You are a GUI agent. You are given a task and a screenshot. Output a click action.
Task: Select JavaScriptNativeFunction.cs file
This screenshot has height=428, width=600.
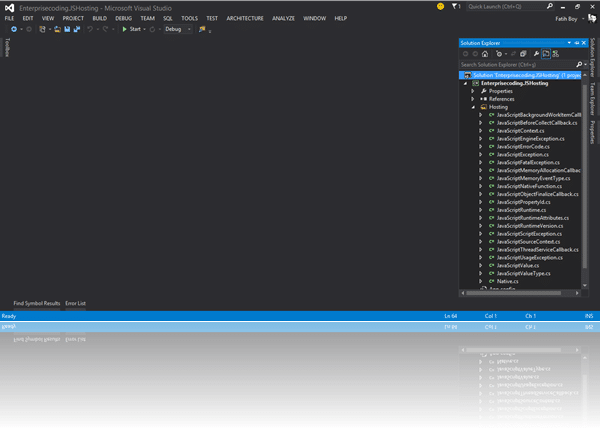[529, 186]
